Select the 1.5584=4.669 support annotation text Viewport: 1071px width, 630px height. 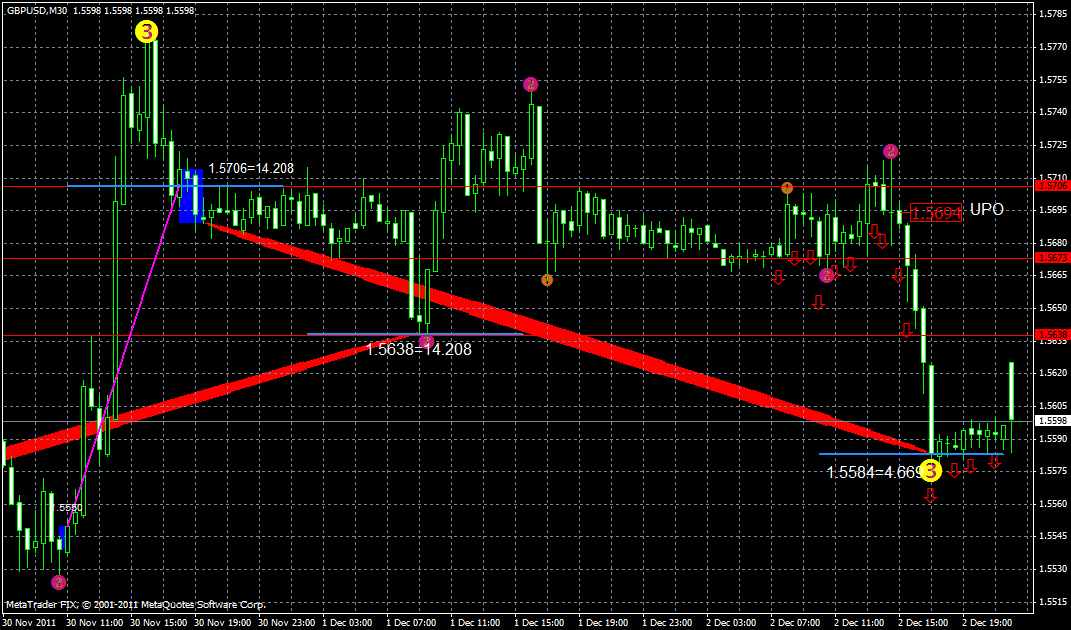click(x=875, y=471)
